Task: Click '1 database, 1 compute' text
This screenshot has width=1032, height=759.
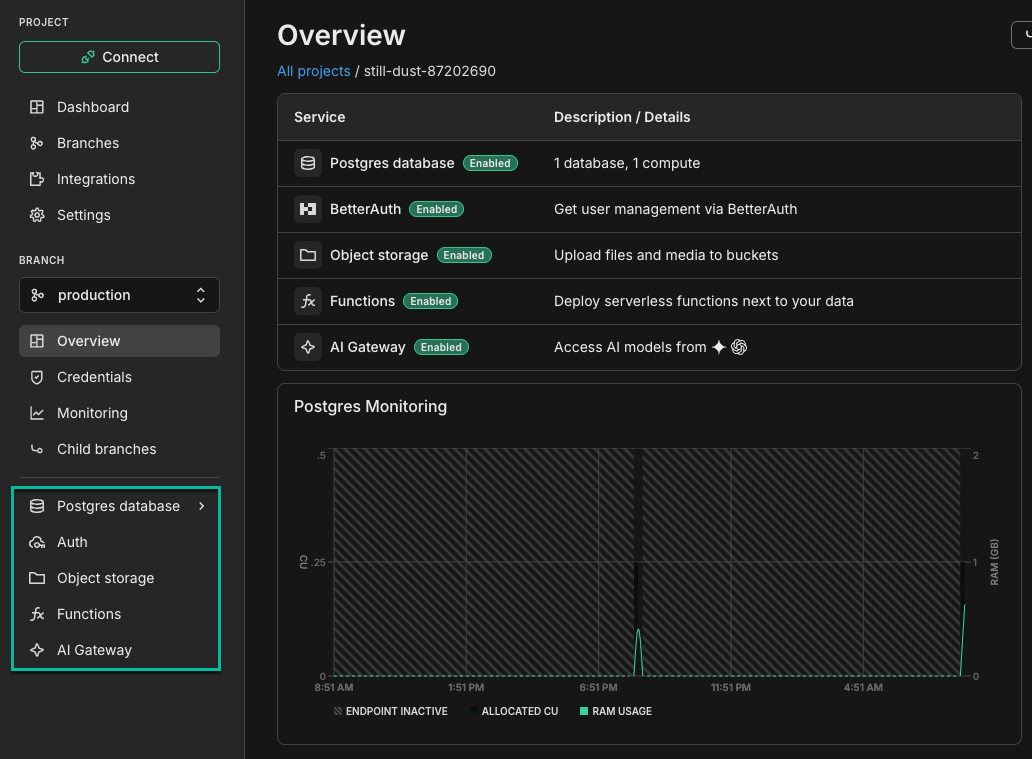Action: [627, 163]
